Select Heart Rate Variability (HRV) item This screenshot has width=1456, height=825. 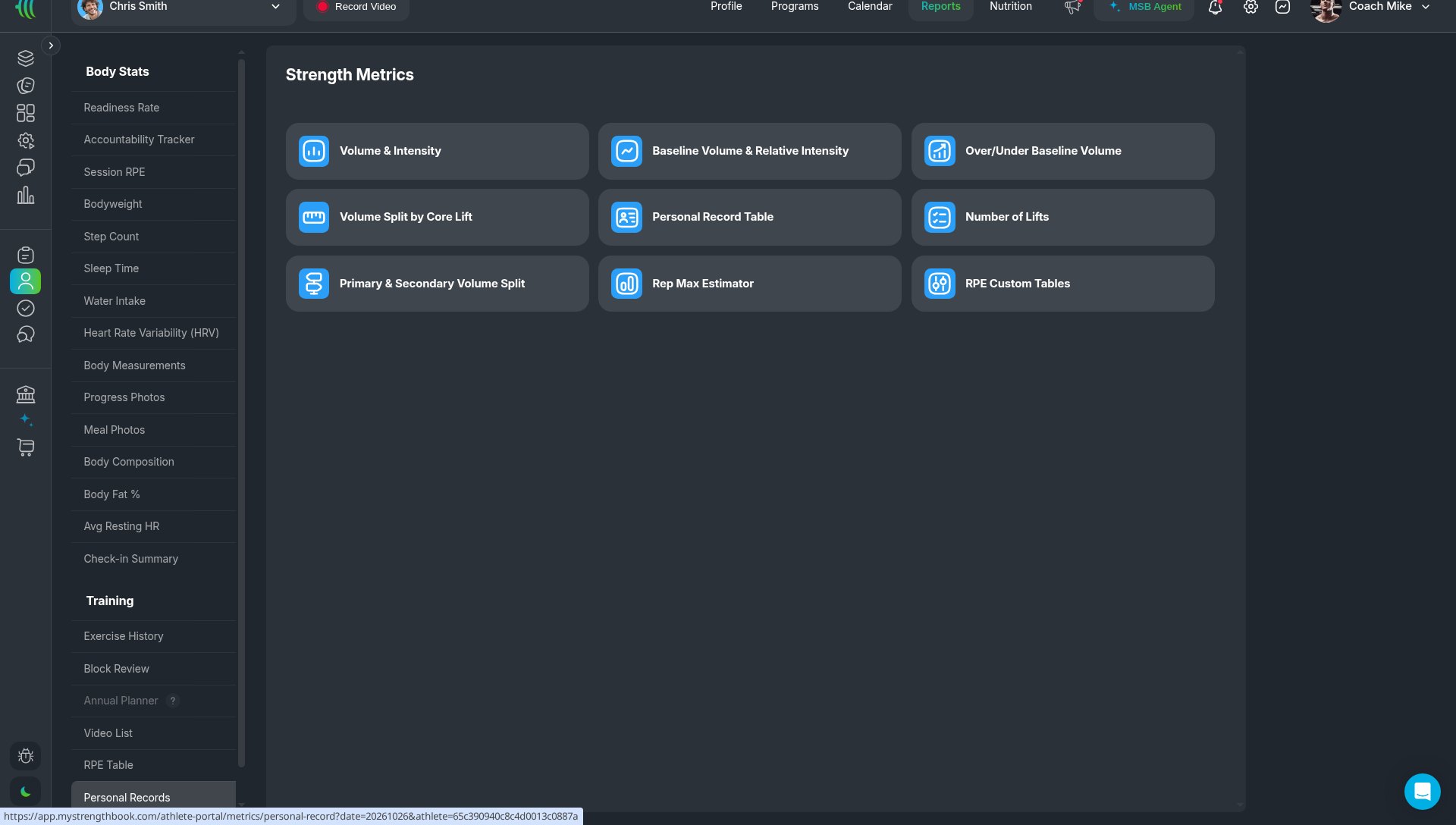coord(153,333)
